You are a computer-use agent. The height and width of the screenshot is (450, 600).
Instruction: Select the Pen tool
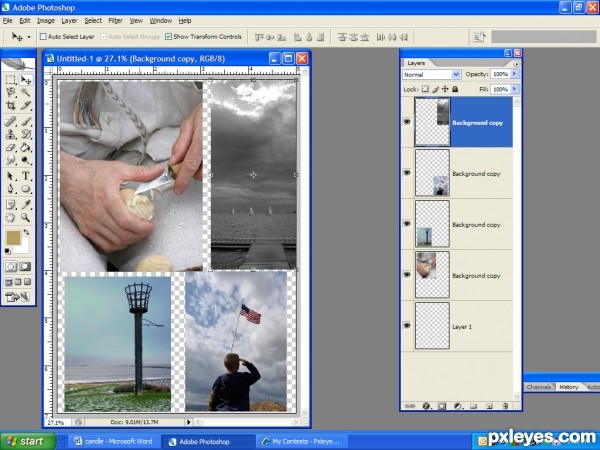pos(11,189)
